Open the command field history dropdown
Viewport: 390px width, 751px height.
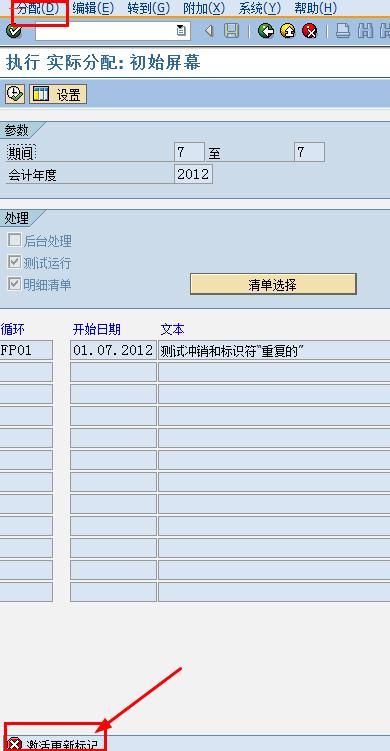click(182, 31)
